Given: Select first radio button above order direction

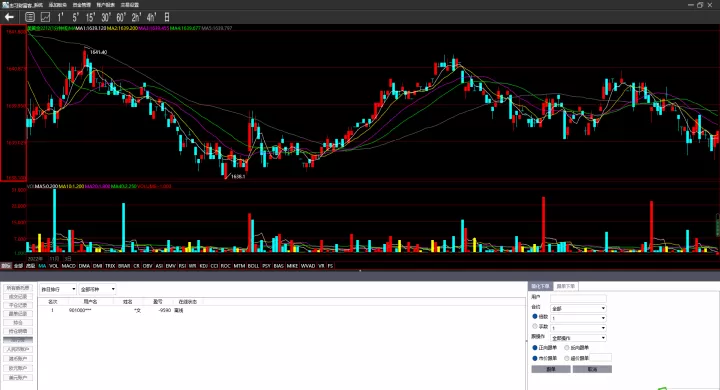Looking at the screenshot, I should point(535,317).
